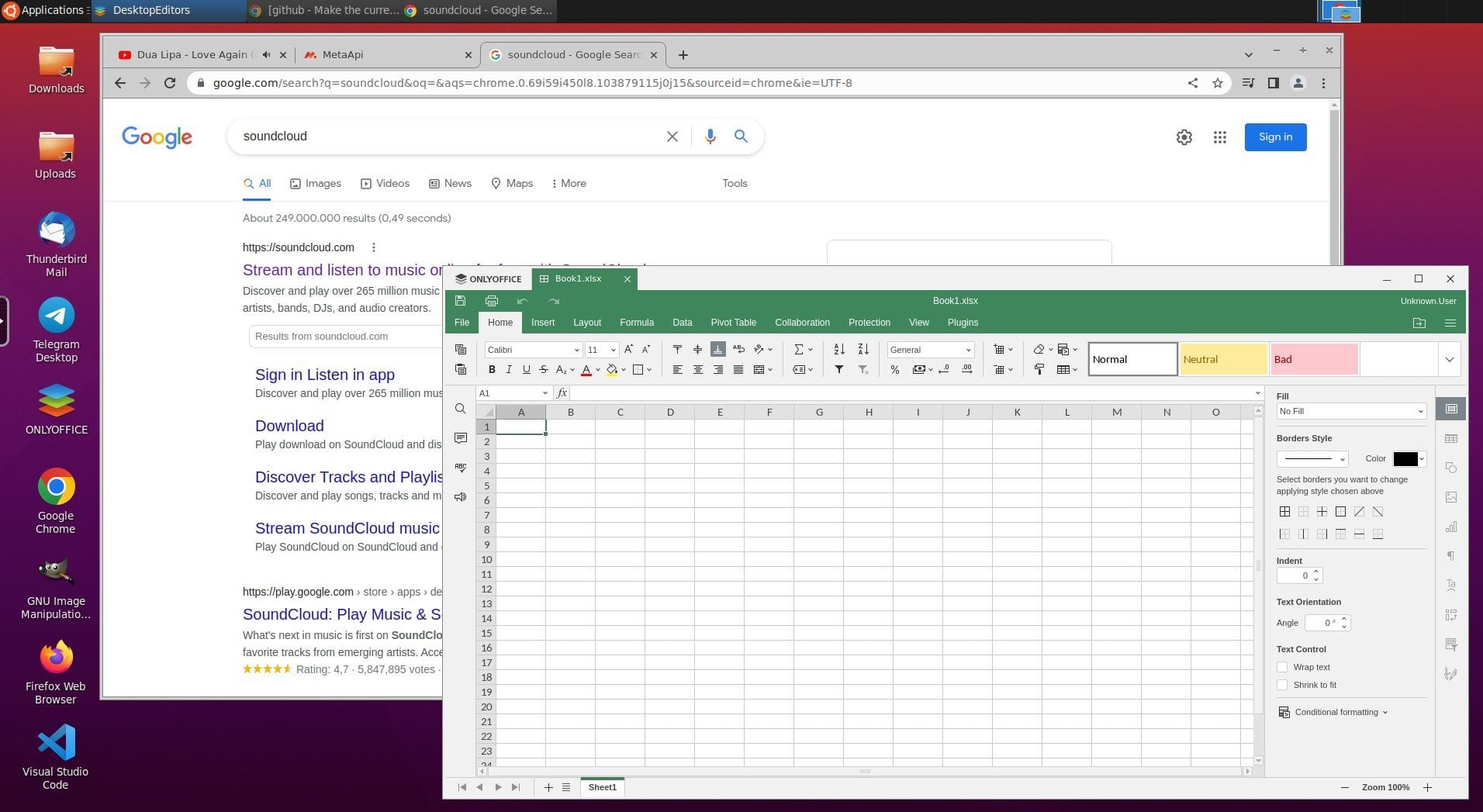Open the number format General dropdown
The image size is (1483, 812).
(928, 349)
